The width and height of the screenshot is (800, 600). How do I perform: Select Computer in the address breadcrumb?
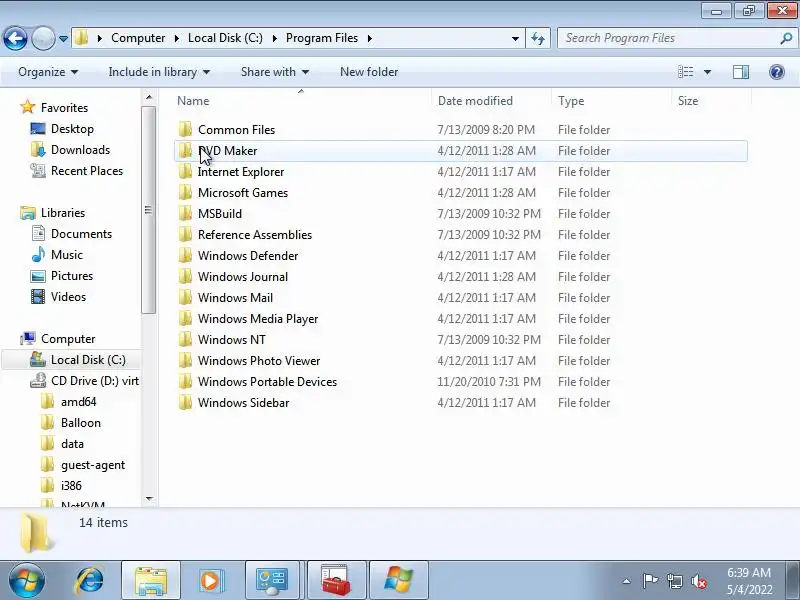point(138,38)
